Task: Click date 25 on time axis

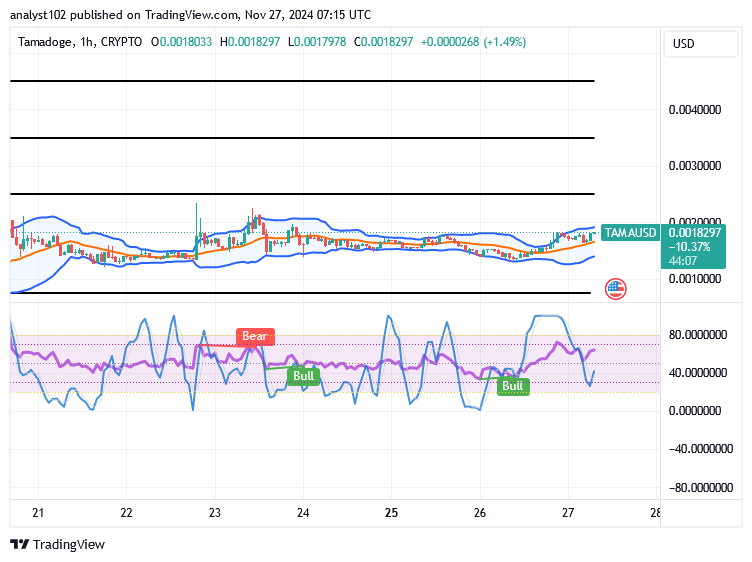Action: point(391,513)
